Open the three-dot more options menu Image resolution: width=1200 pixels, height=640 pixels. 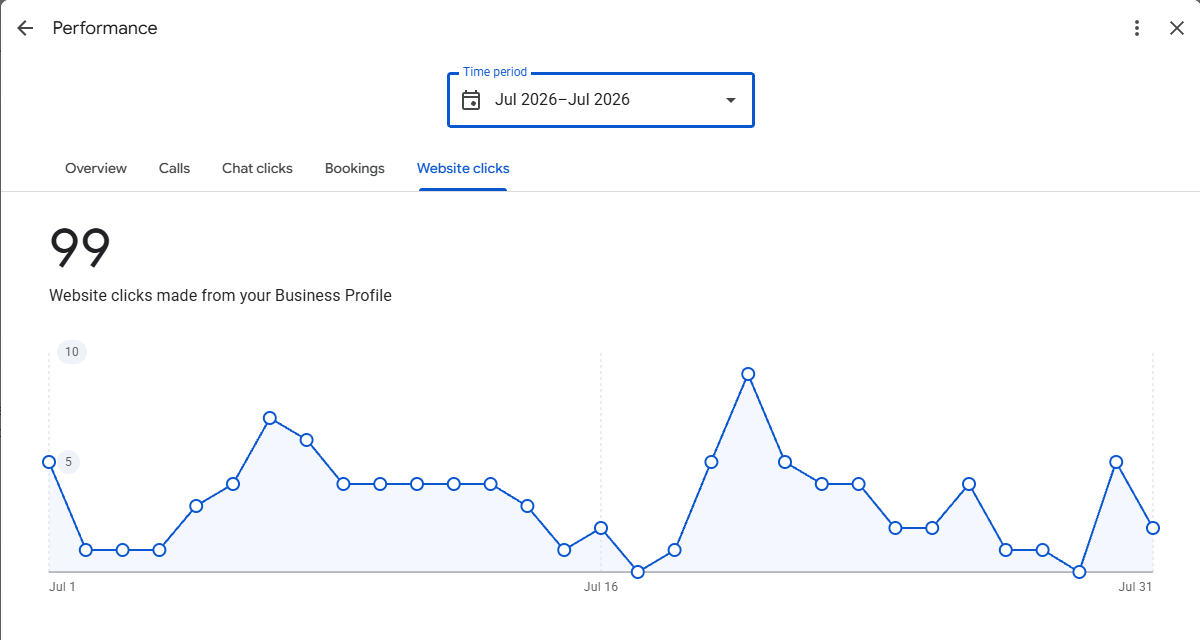[x=1137, y=28]
